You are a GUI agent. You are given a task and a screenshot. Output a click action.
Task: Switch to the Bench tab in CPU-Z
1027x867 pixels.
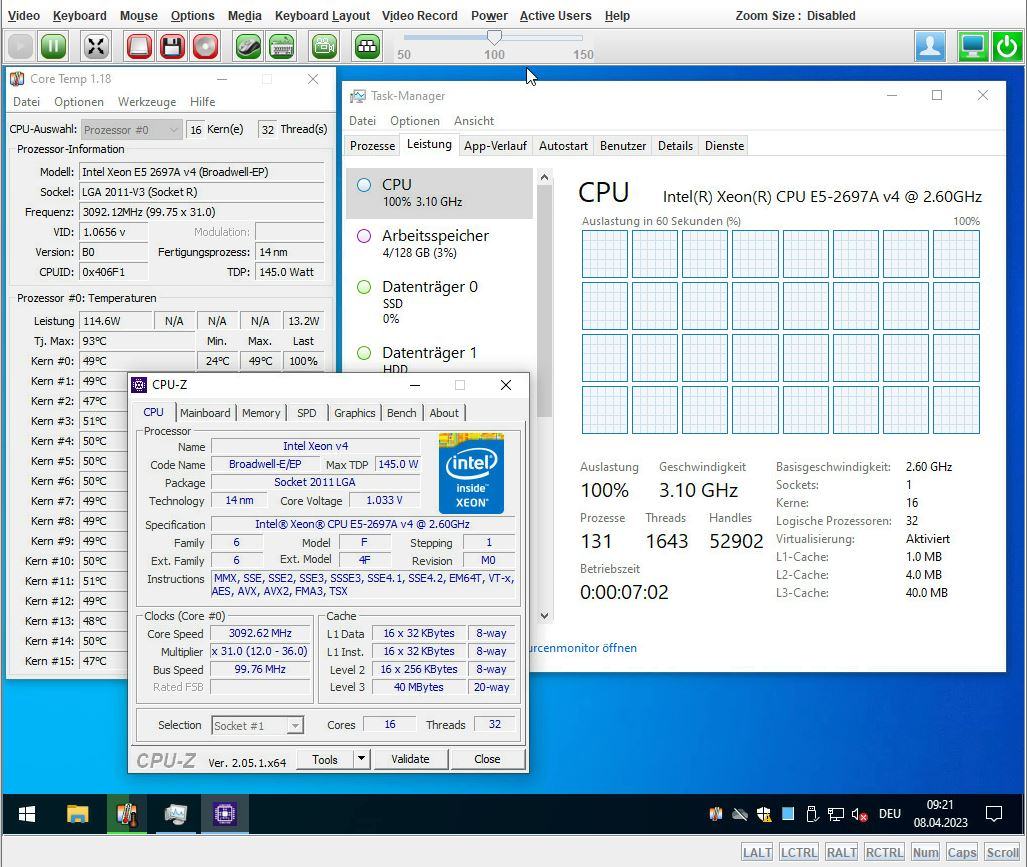401,413
